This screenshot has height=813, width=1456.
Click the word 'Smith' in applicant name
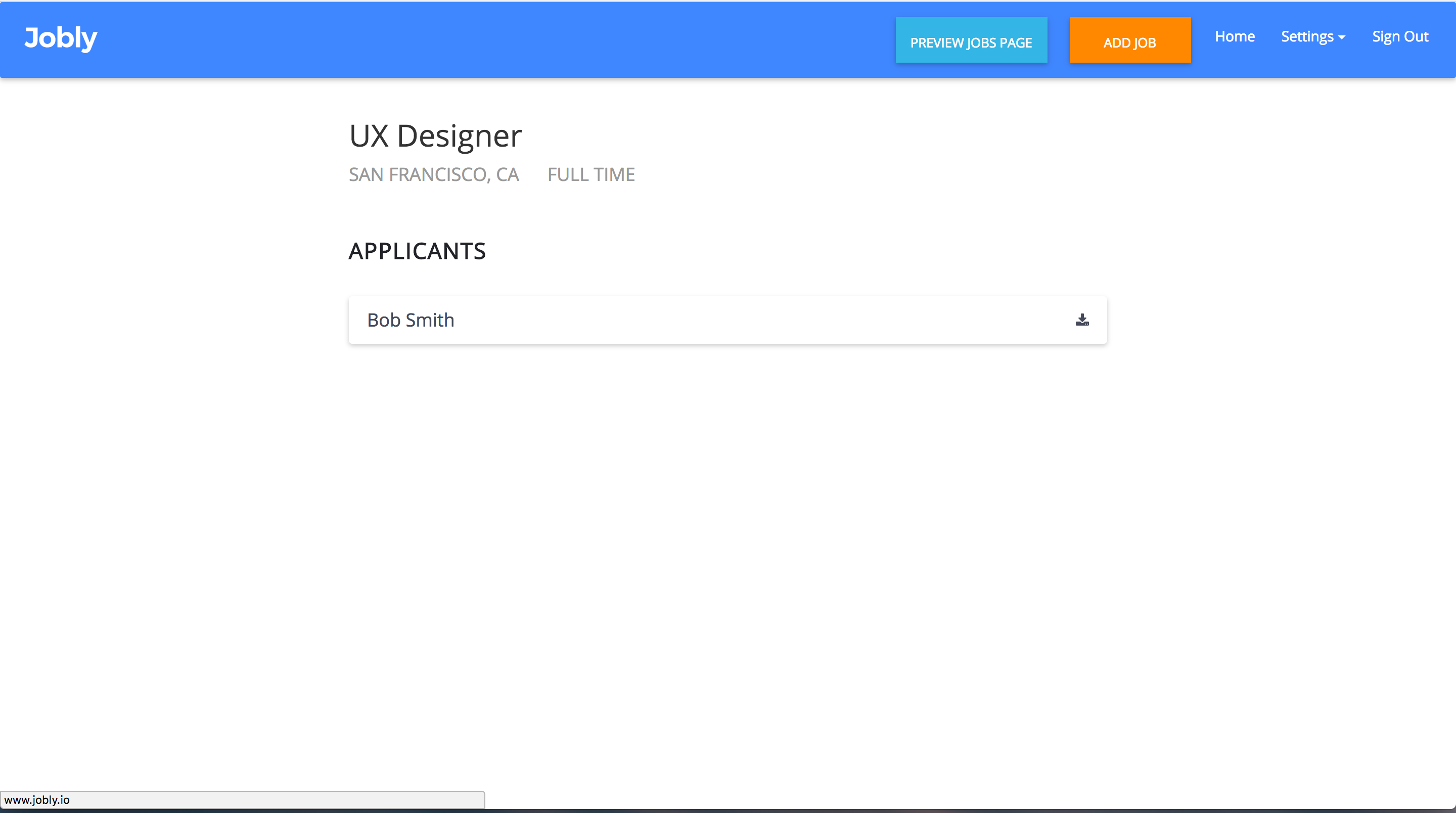[x=430, y=320]
